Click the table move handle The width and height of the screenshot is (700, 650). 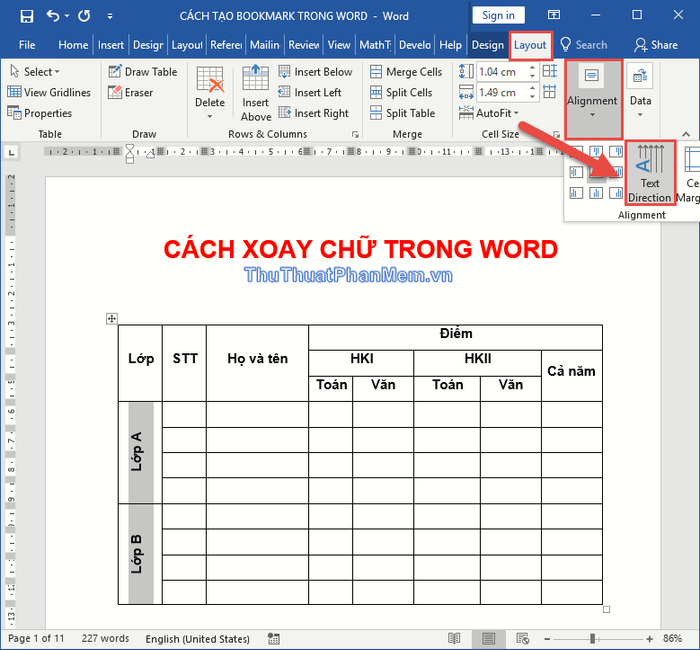112,318
